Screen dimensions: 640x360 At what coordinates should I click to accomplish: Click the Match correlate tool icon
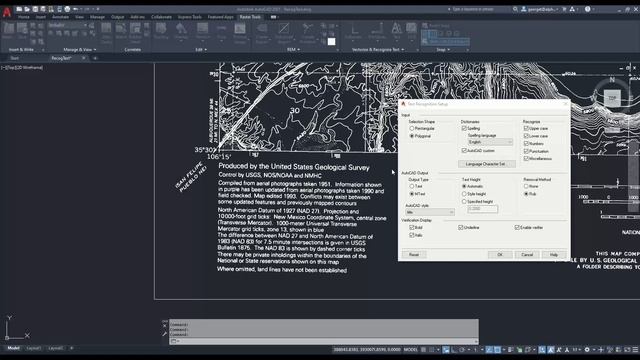[x=121, y=29]
